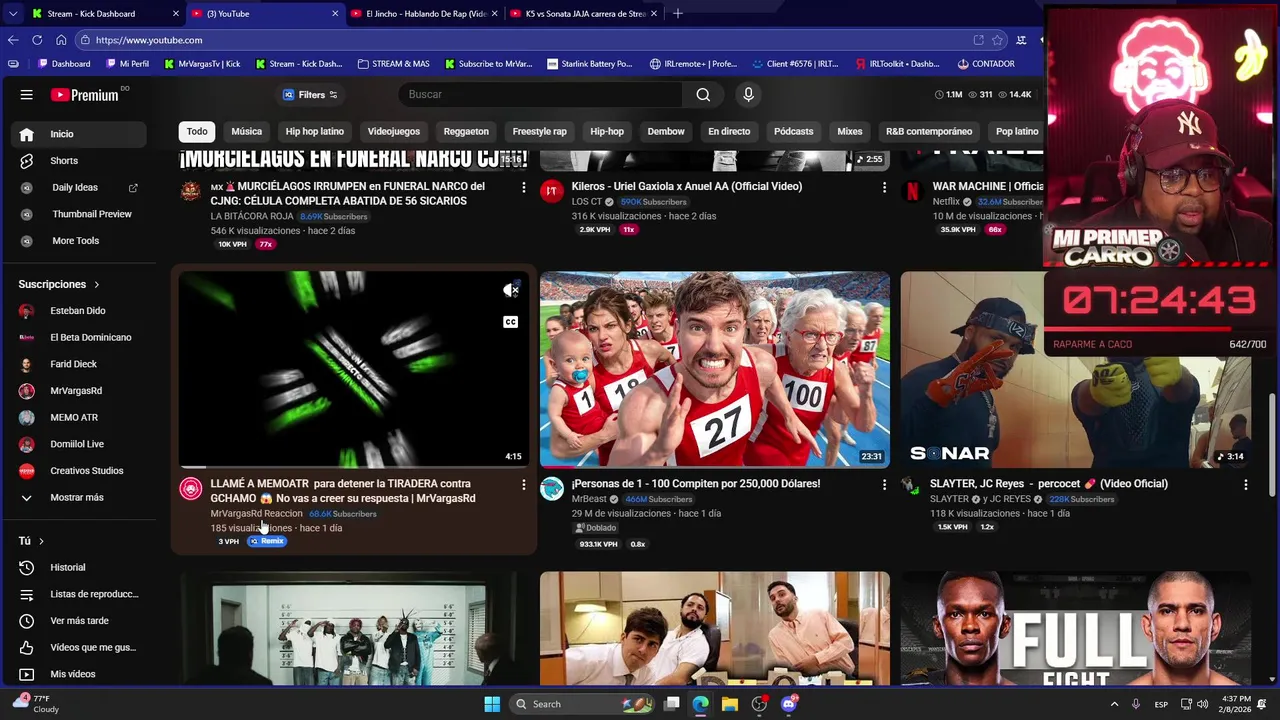Open Ver más tarde list
1280x720 pixels.
(80, 621)
